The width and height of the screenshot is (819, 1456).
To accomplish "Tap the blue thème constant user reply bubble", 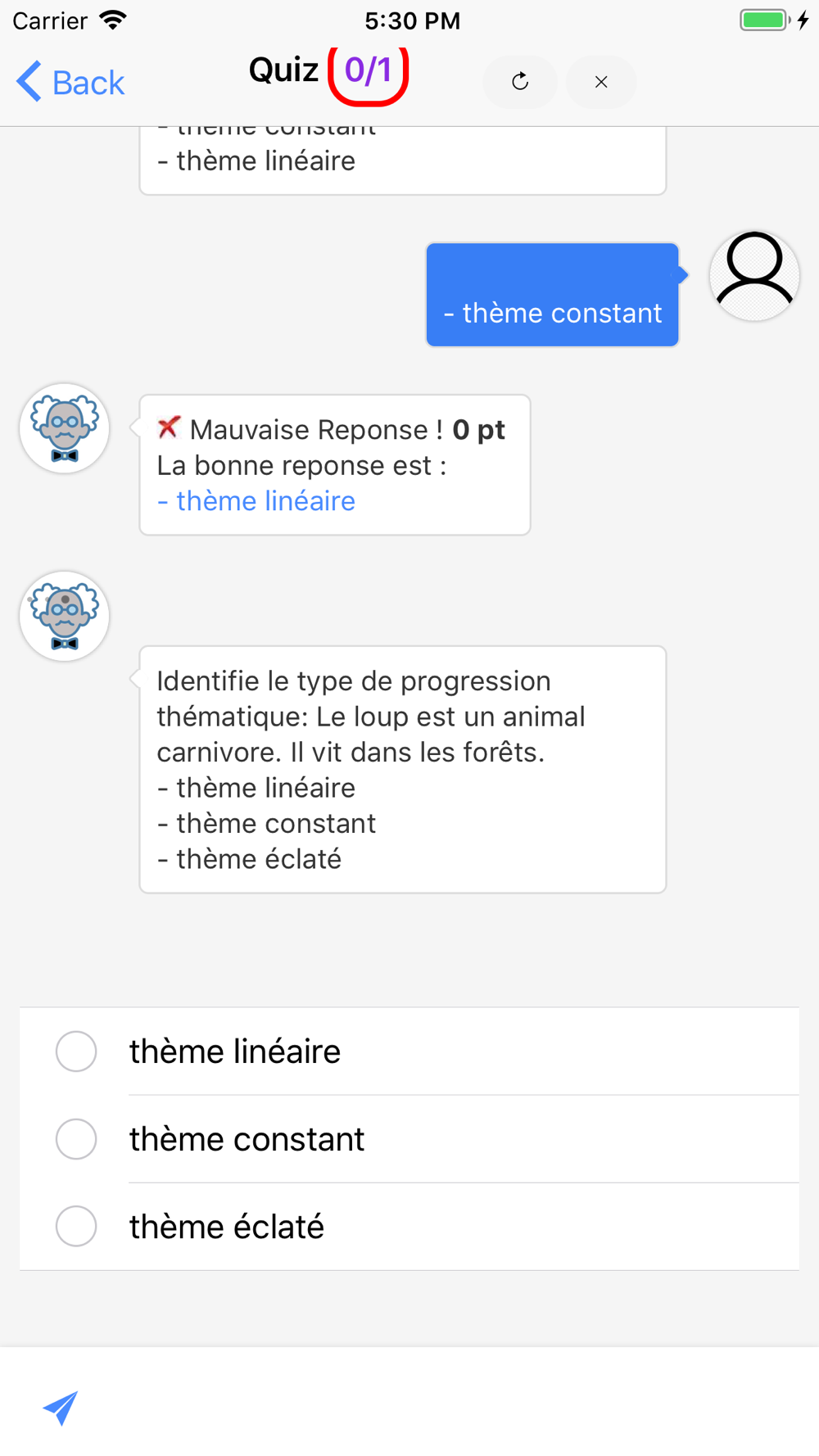I will (552, 295).
